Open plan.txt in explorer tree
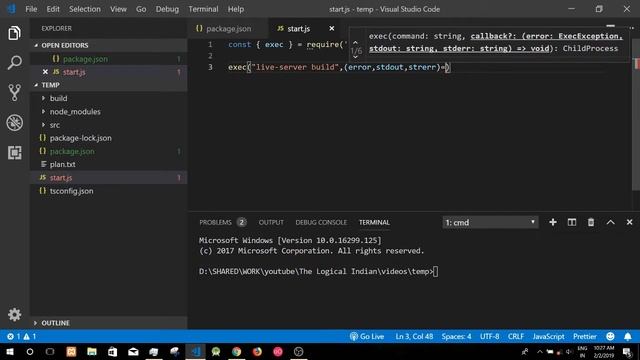This screenshot has height=360, width=640. (x=109, y=164)
